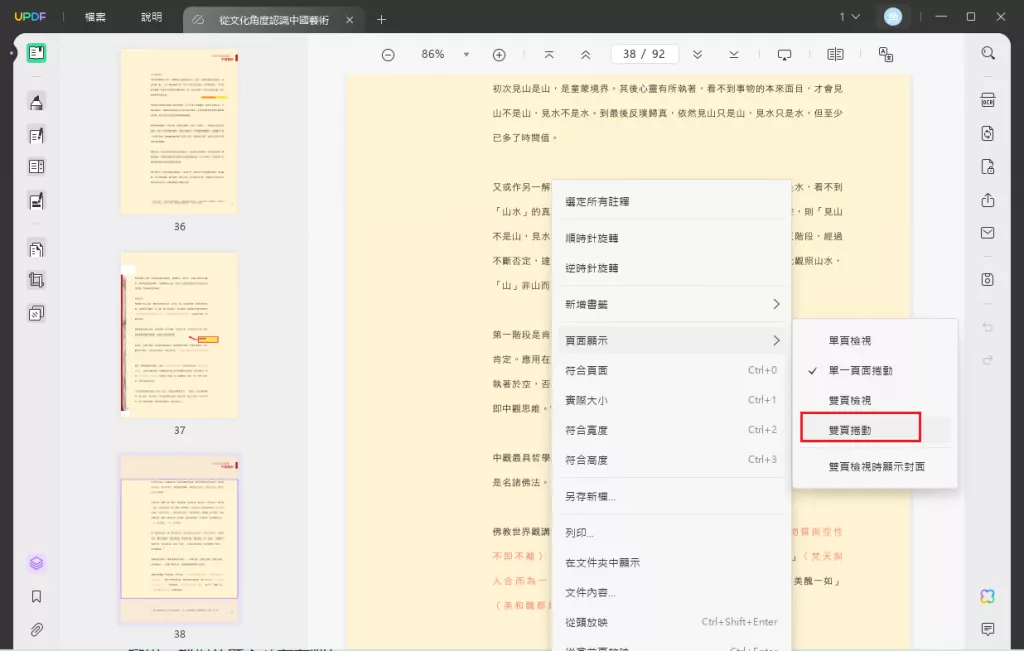This screenshot has height=651, width=1024.
Task: Run OCR text recognition
Action: [x=987, y=101]
